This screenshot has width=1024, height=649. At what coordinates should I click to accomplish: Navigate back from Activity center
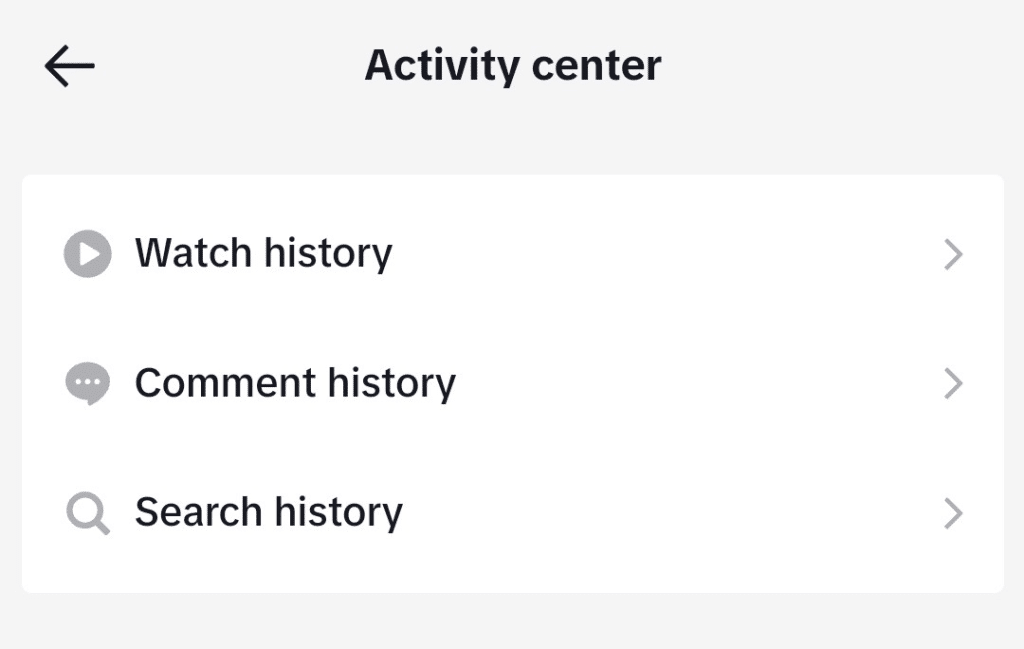pos(67,64)
